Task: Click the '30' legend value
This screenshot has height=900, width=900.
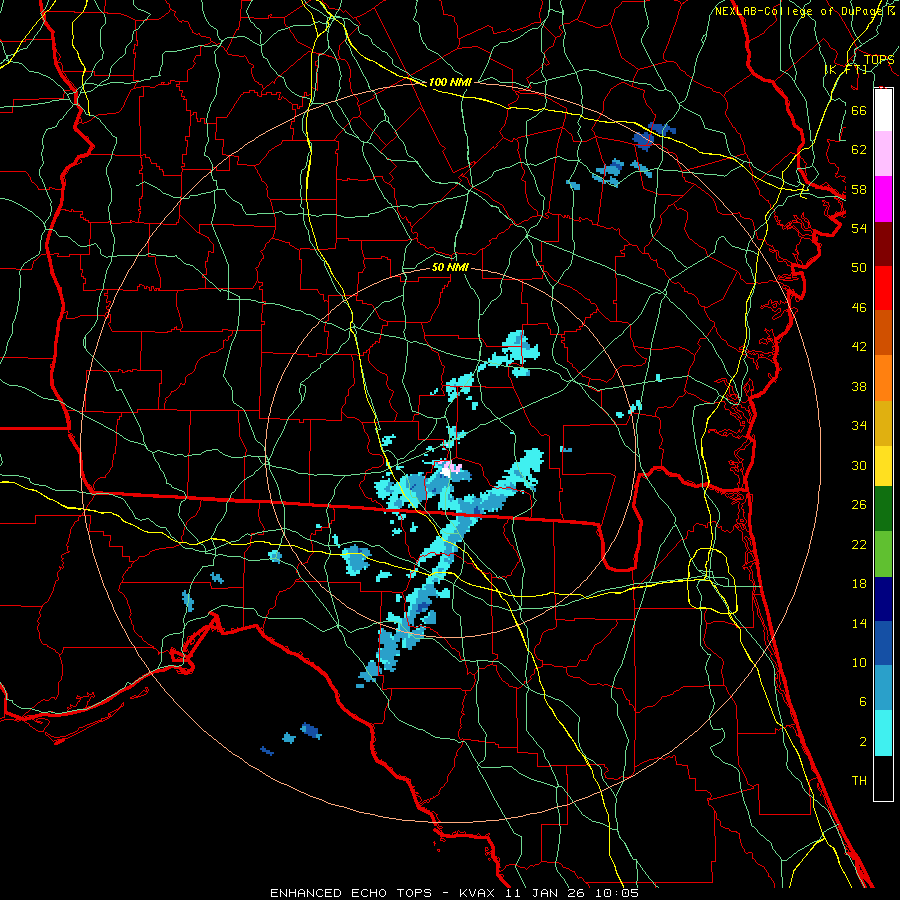Action: click(x=859, y=465)
